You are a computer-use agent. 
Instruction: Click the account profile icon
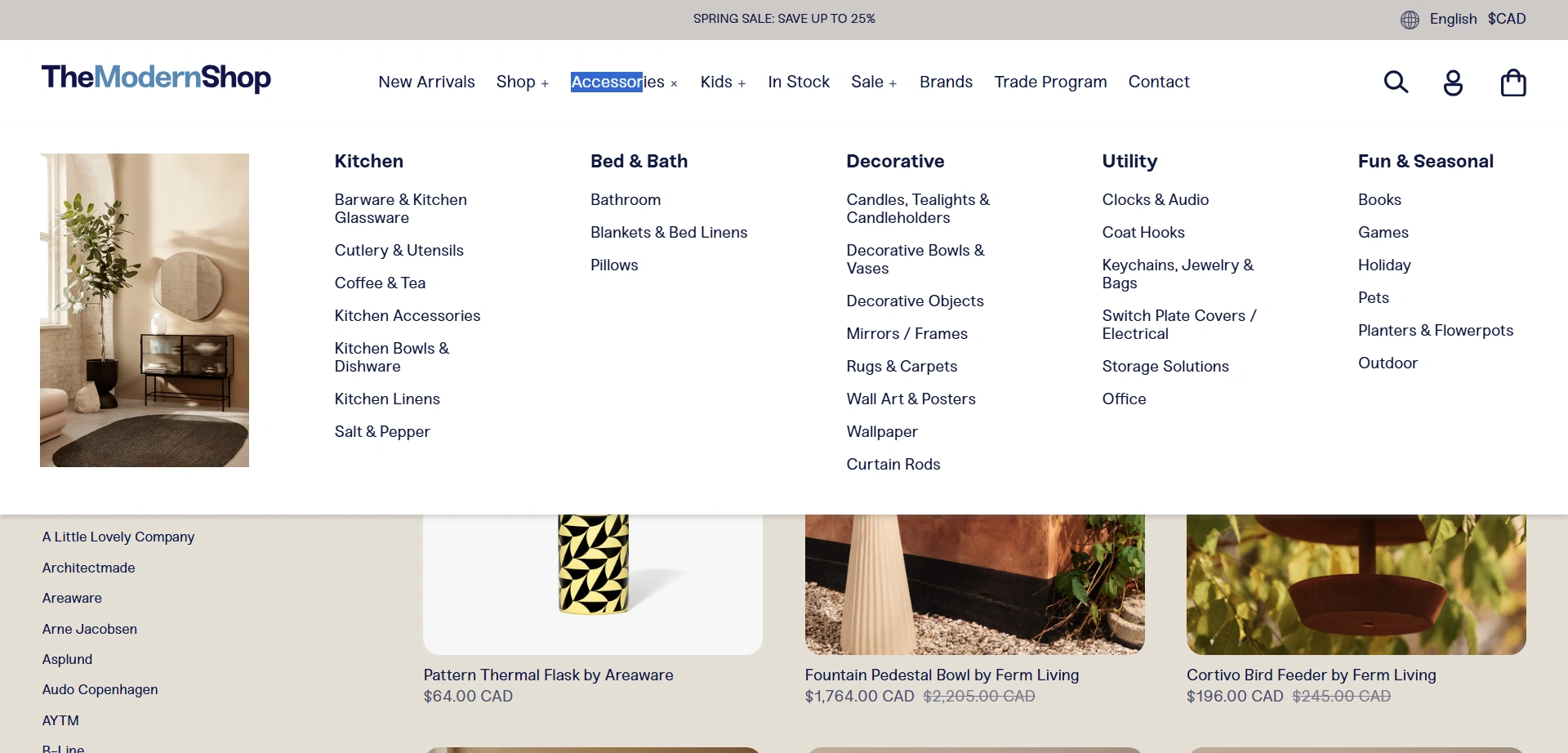pyautogui.click(x=1453, y=82)
